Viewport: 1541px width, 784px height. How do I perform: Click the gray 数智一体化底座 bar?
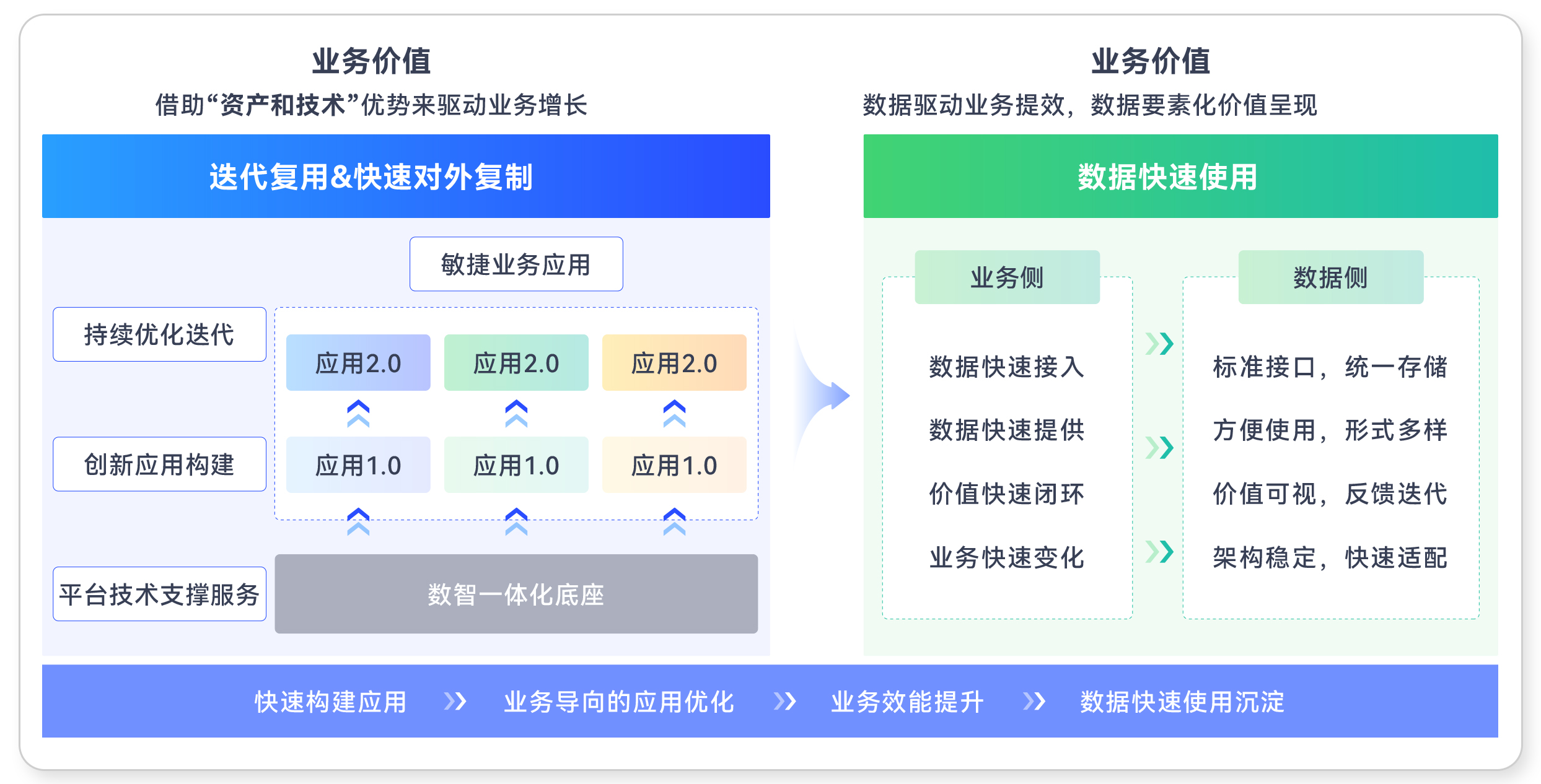[x=516, y=594]
